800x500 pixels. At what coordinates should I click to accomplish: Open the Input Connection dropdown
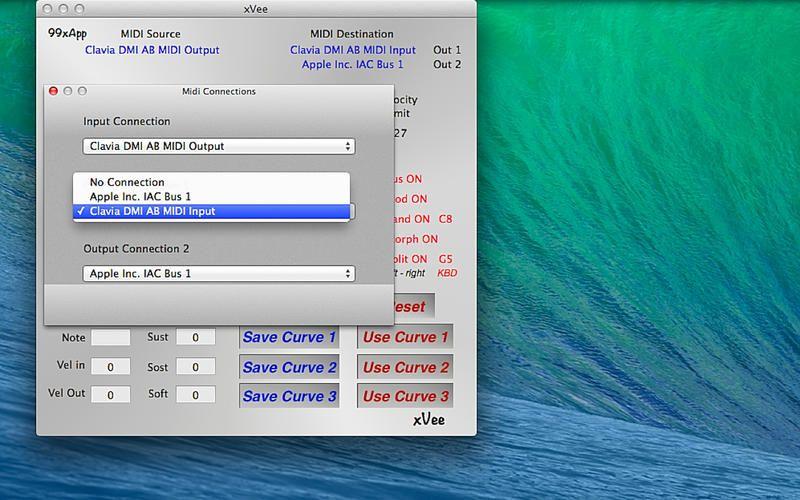pyautogui.click(x=219, y=146)
